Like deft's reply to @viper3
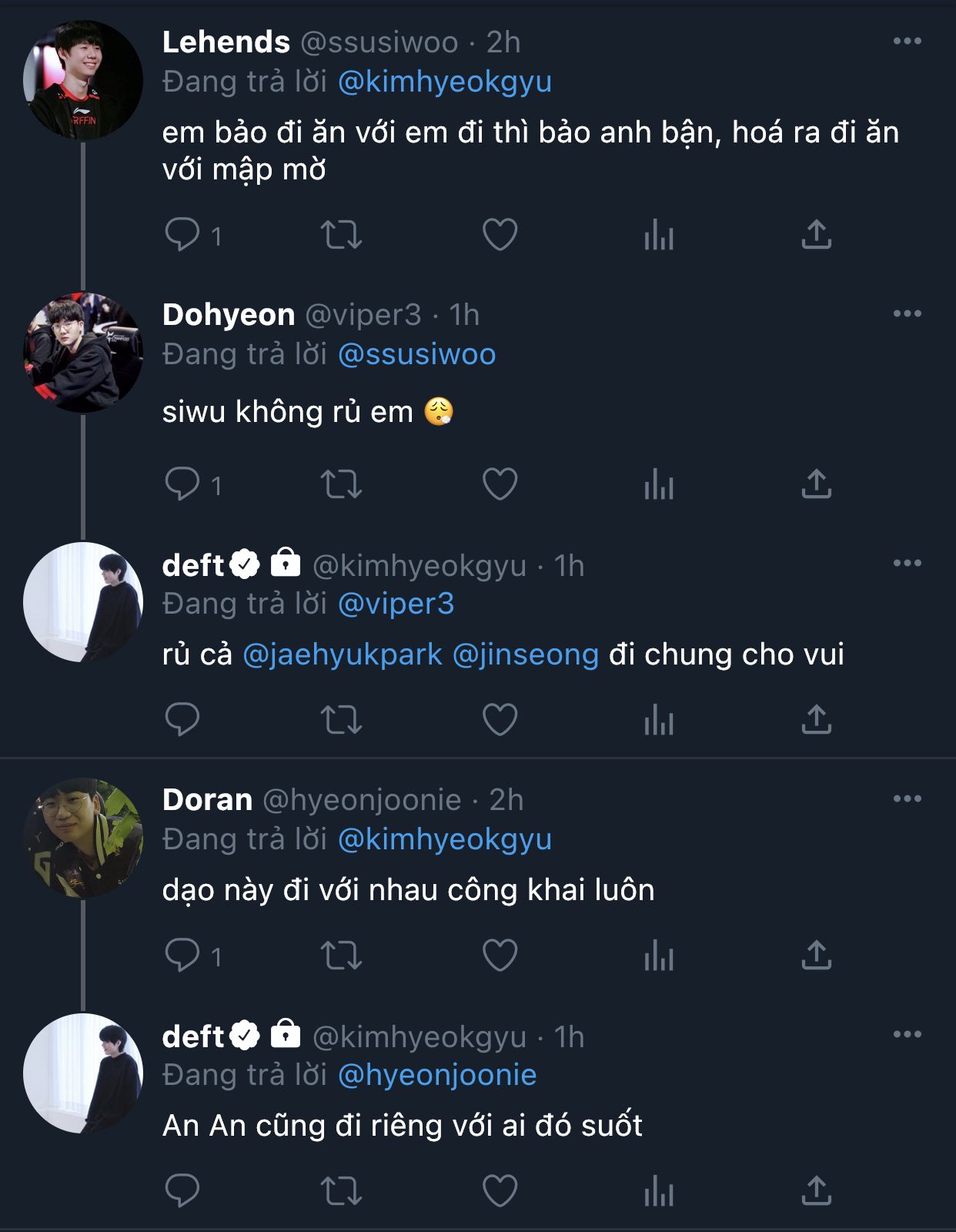This screenshot has height=1232, width=956. [x=500, y=720]
